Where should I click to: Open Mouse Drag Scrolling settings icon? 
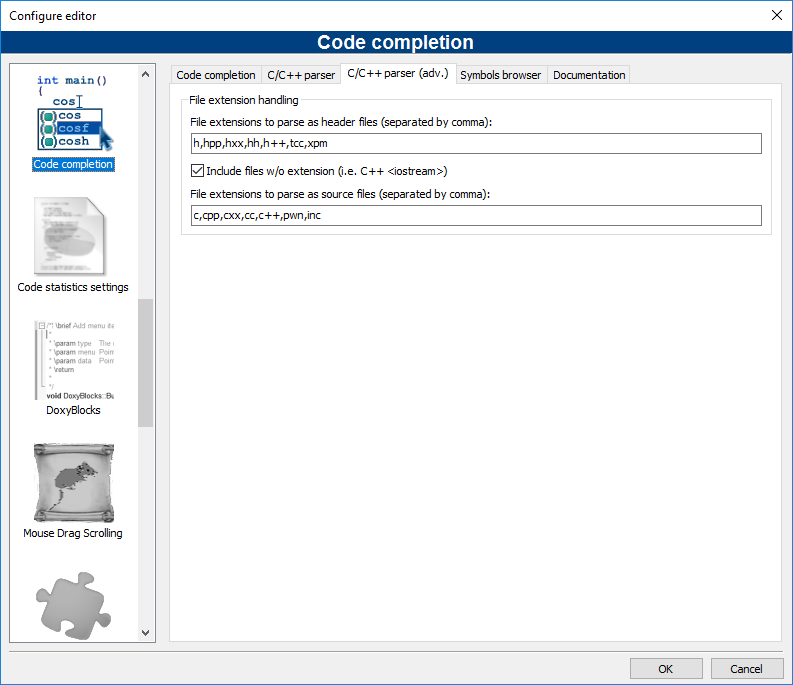[73, 483]
